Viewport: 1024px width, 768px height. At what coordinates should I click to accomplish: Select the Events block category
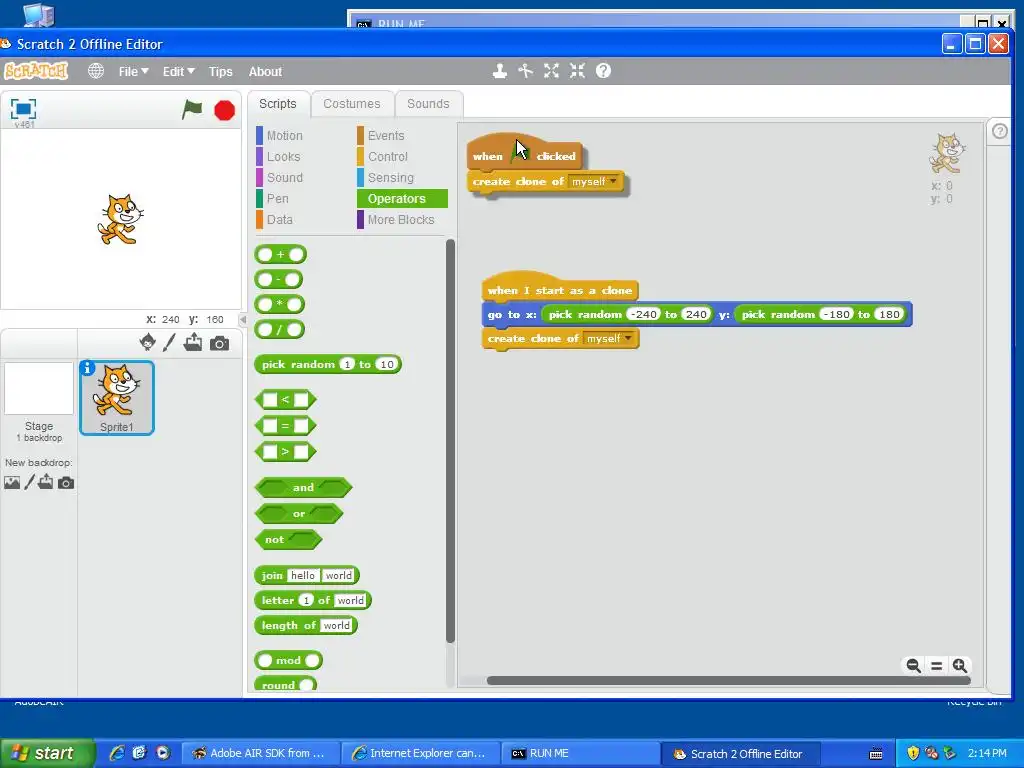[386, 135]
